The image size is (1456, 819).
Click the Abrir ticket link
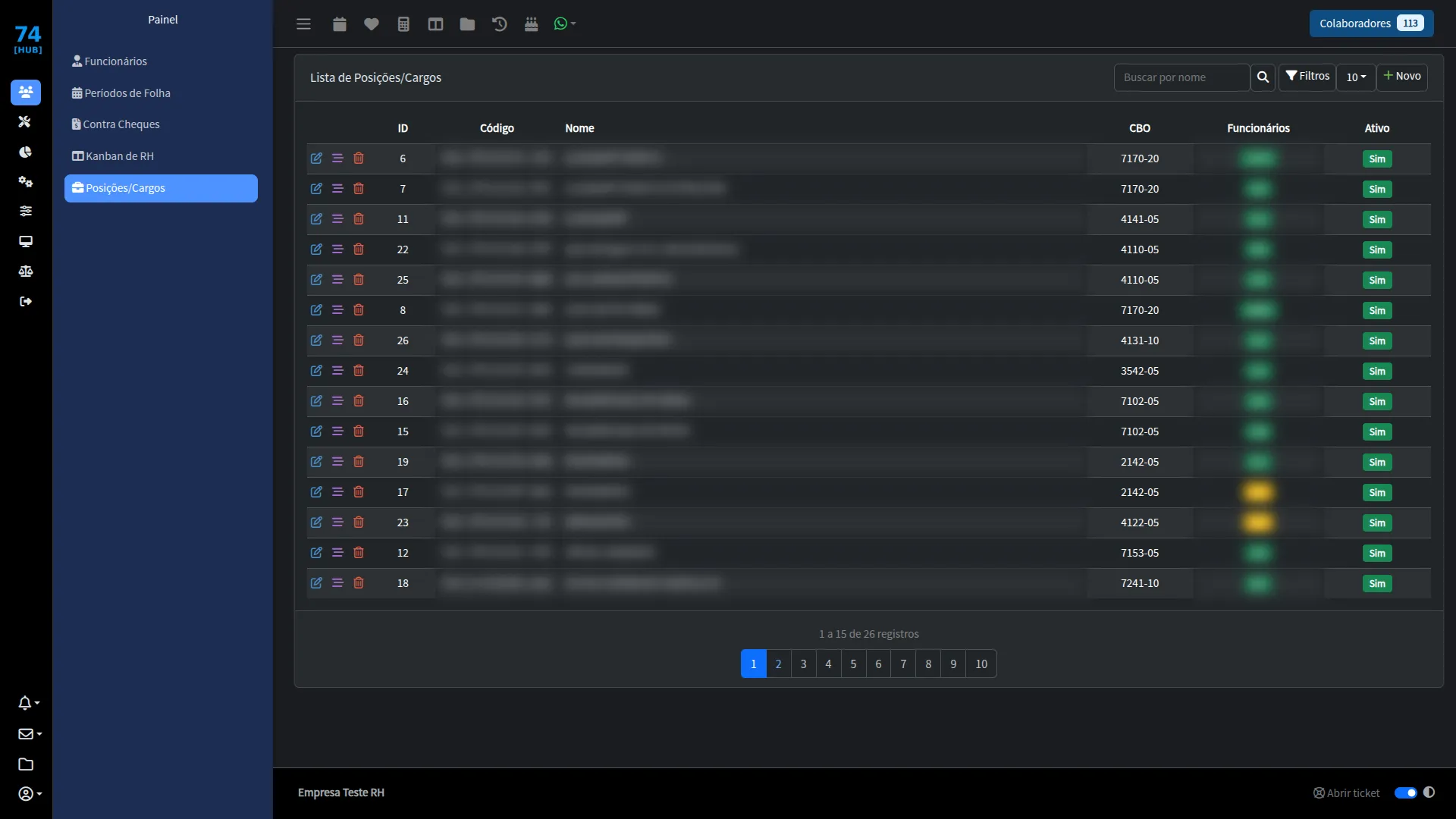(x=1347, y=793)
